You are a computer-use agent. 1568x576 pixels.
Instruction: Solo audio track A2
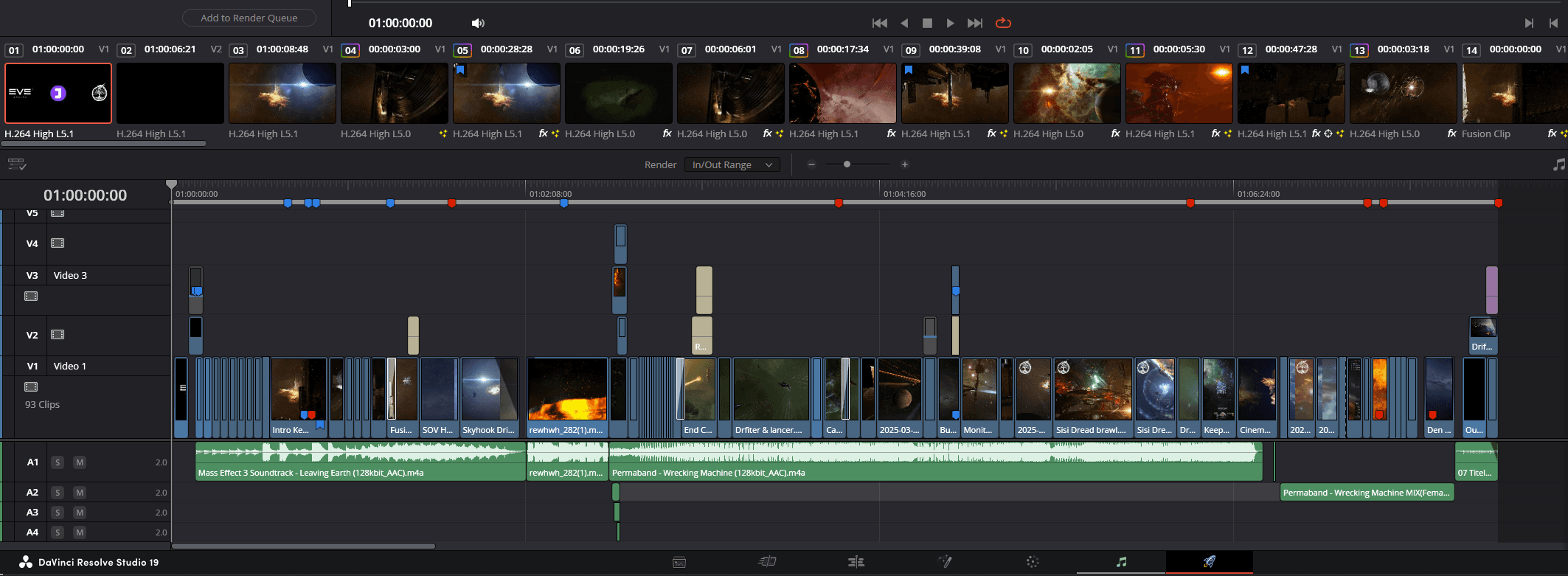click(58, 492)
